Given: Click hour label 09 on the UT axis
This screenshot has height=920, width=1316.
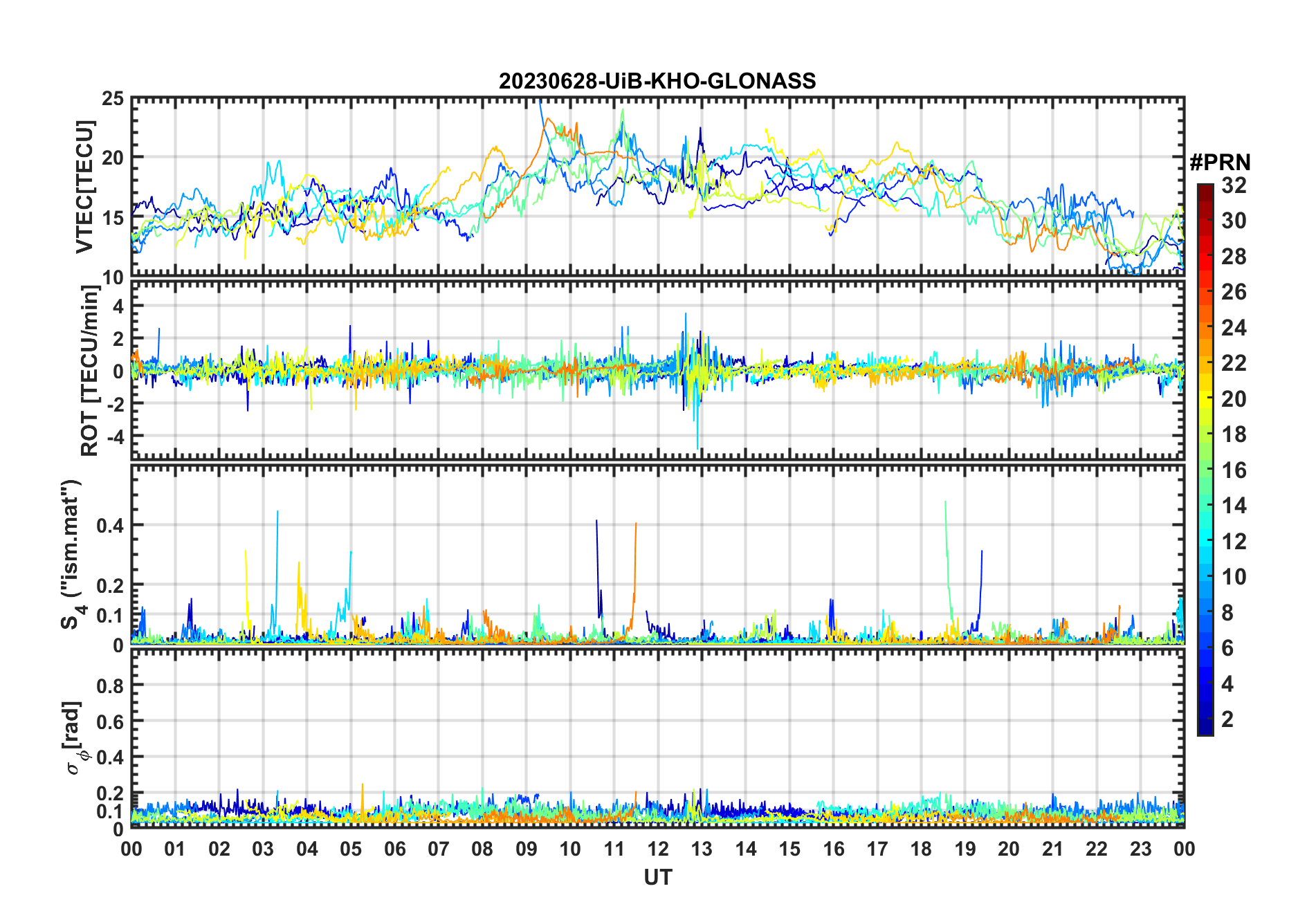Looking at the screenshot, I should coord(527,849).
